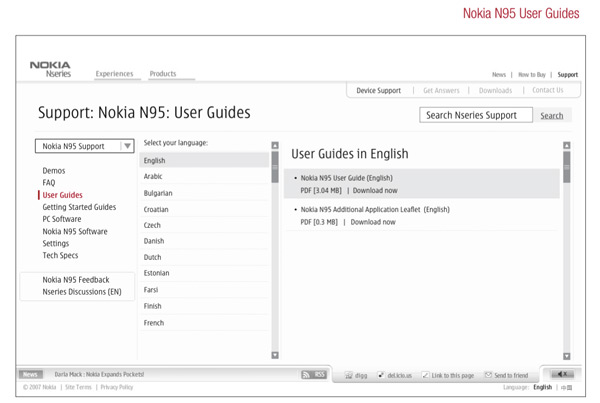This screenshot has width=600, height=403.
Task: Click language list scroll-down arrow
Action: tap(275, 355)
